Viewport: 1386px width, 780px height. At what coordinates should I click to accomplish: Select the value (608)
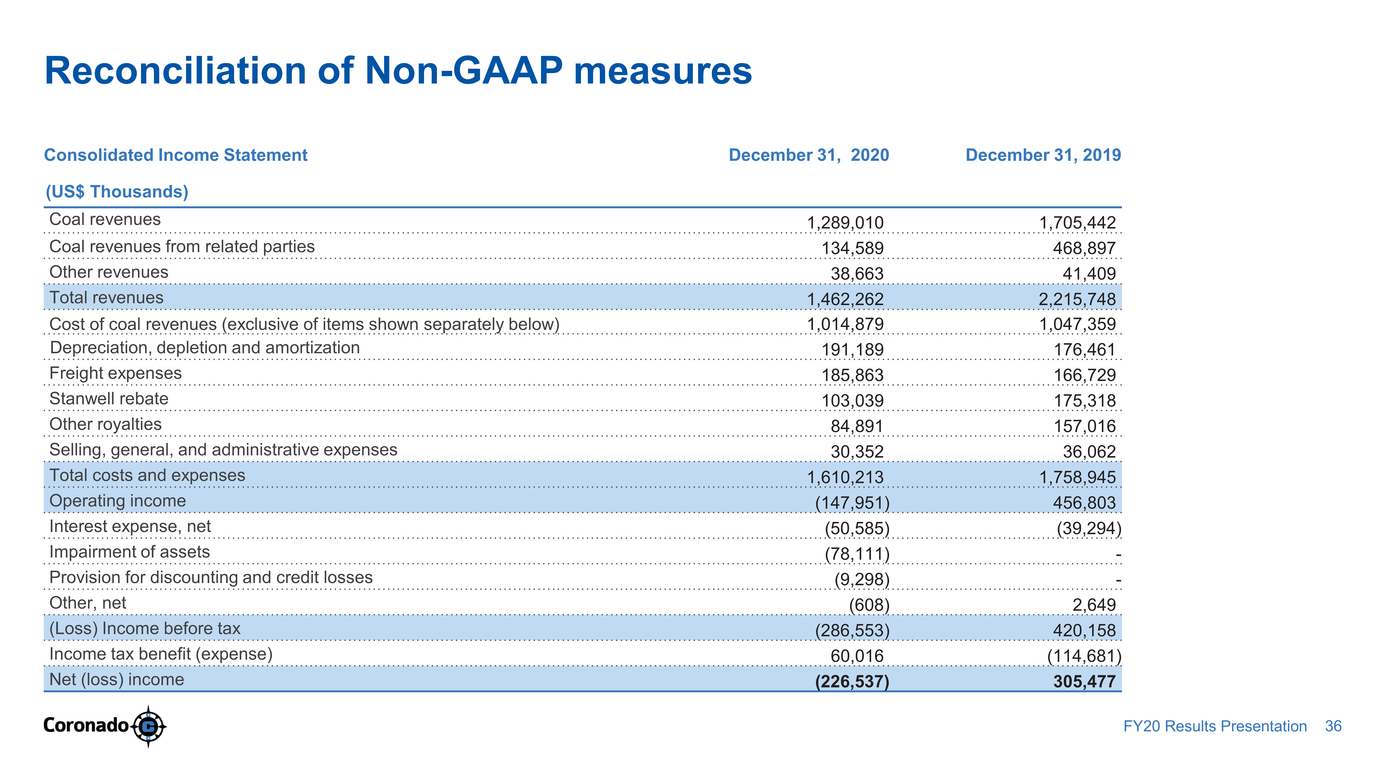pos(869,605)
